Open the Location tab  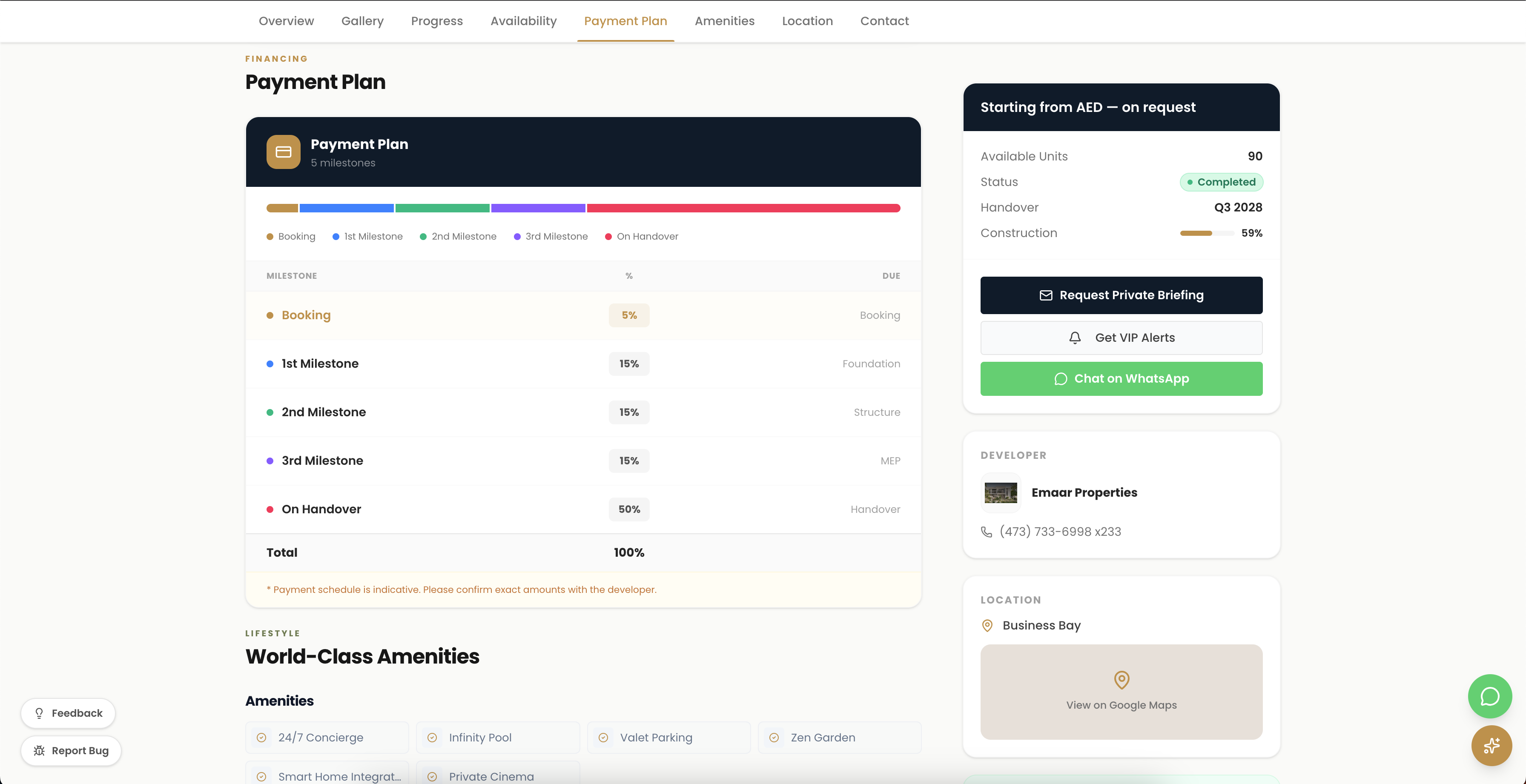[x=807, y=21]
